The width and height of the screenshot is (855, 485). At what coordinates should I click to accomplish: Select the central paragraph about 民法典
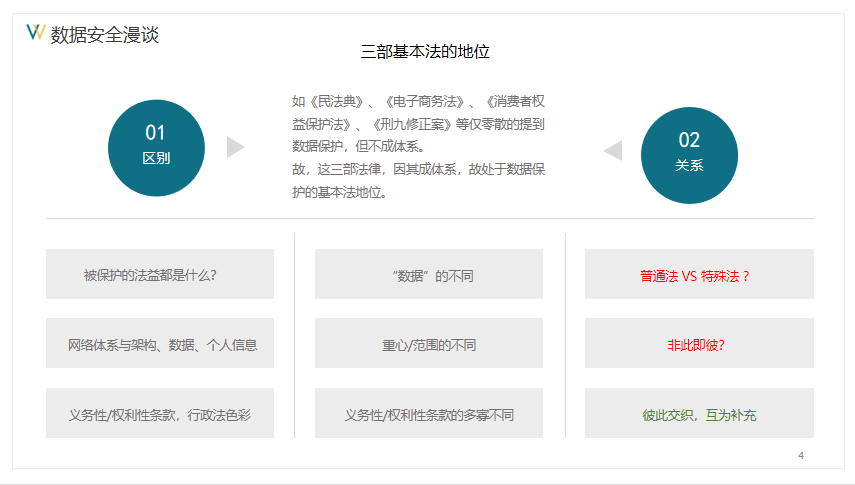pyautogui.click(x=418, y=147)
